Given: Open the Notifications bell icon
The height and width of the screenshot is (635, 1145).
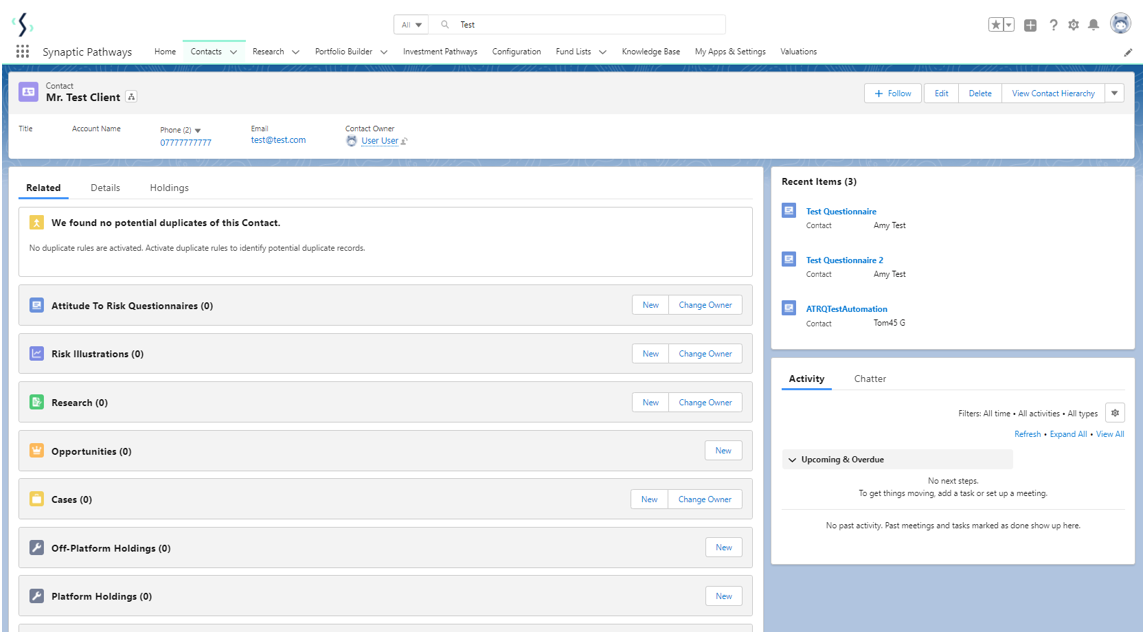Looking at the screenshot, I should point(1093,25).
